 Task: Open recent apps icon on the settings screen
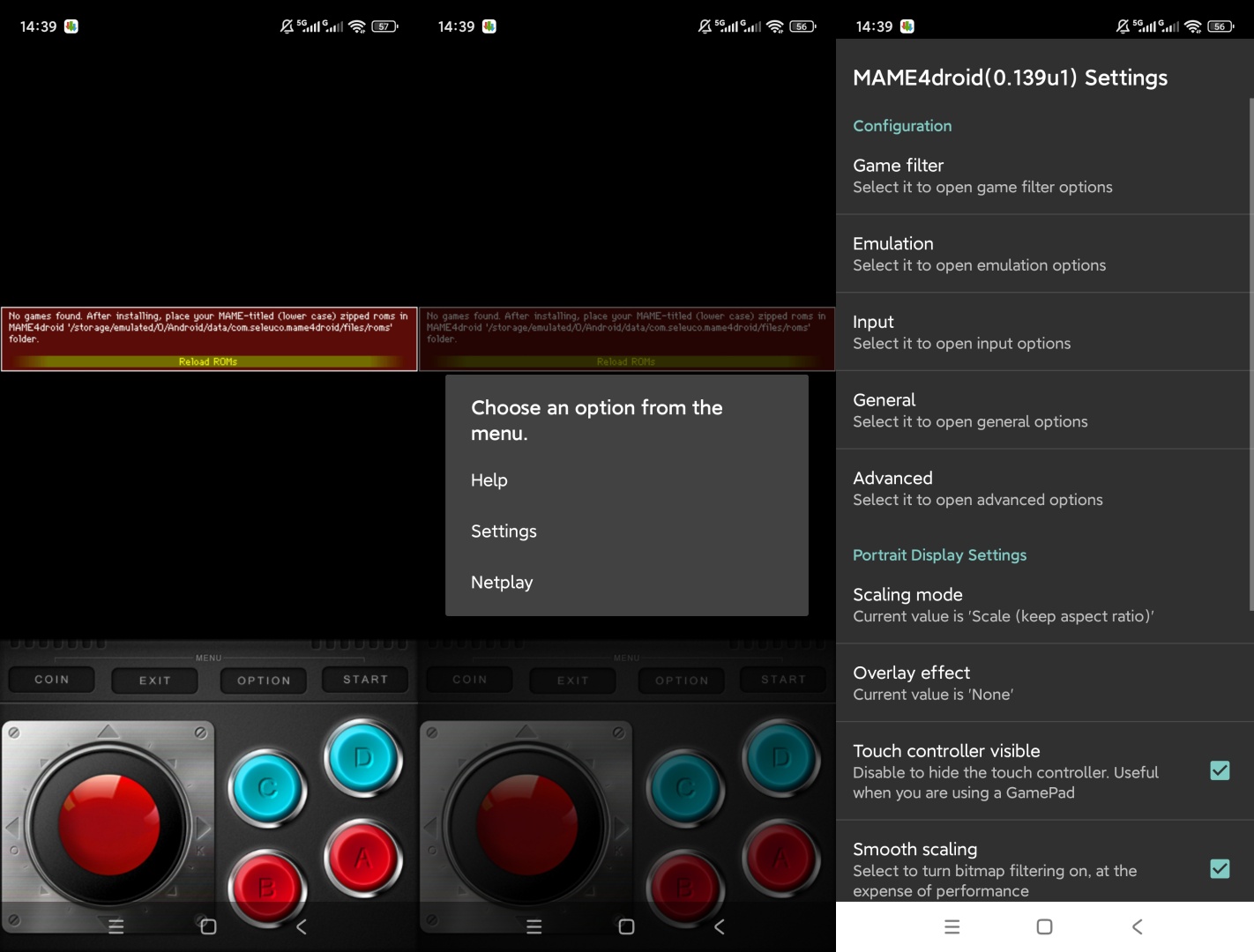[x=952, y=926]
